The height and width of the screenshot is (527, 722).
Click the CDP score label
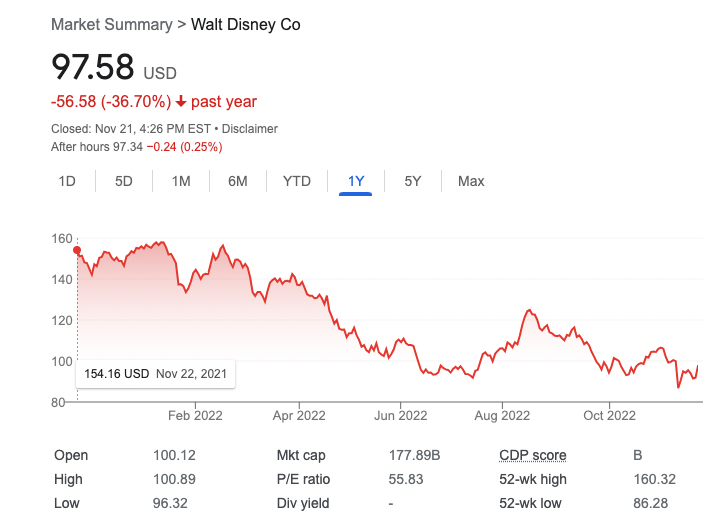[x=532, y=455]
